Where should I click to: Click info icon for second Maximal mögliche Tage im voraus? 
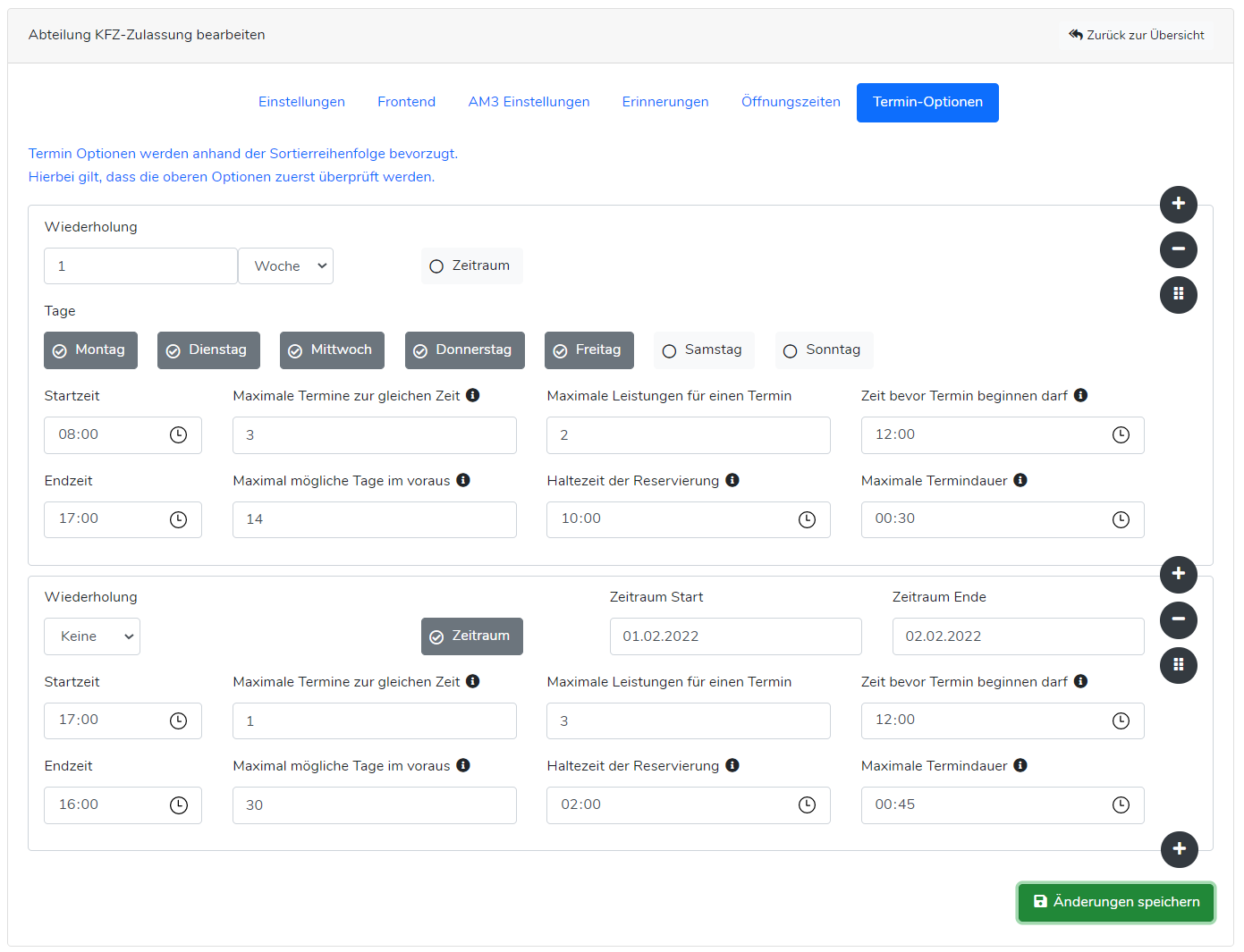coord(463,765)
